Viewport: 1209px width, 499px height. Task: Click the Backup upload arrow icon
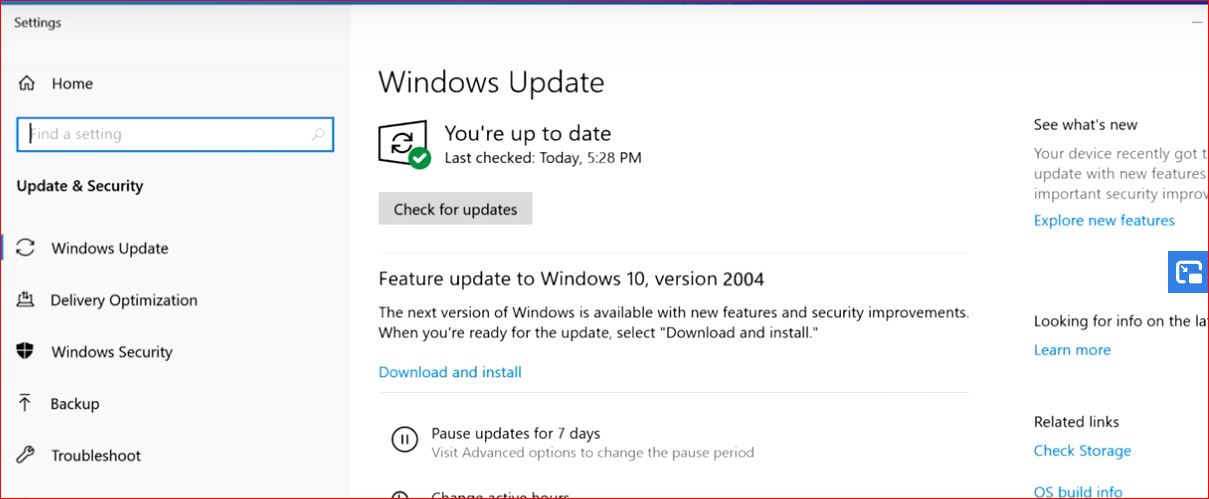pyautogui.click(x=26, y=404)
